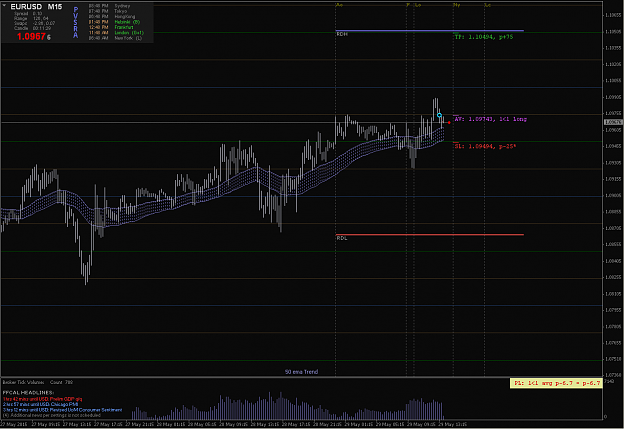Screen dimensions: 625x429
Task: Click the RDH line label
Action: (x=342, y=34)
